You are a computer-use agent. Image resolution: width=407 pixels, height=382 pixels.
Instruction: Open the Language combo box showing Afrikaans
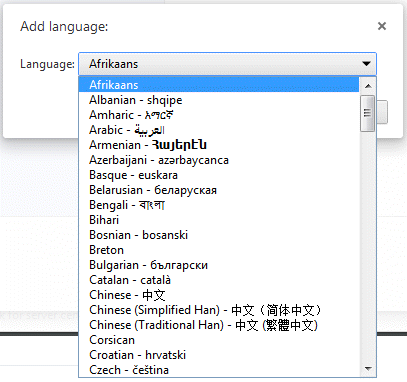point(228,64)
